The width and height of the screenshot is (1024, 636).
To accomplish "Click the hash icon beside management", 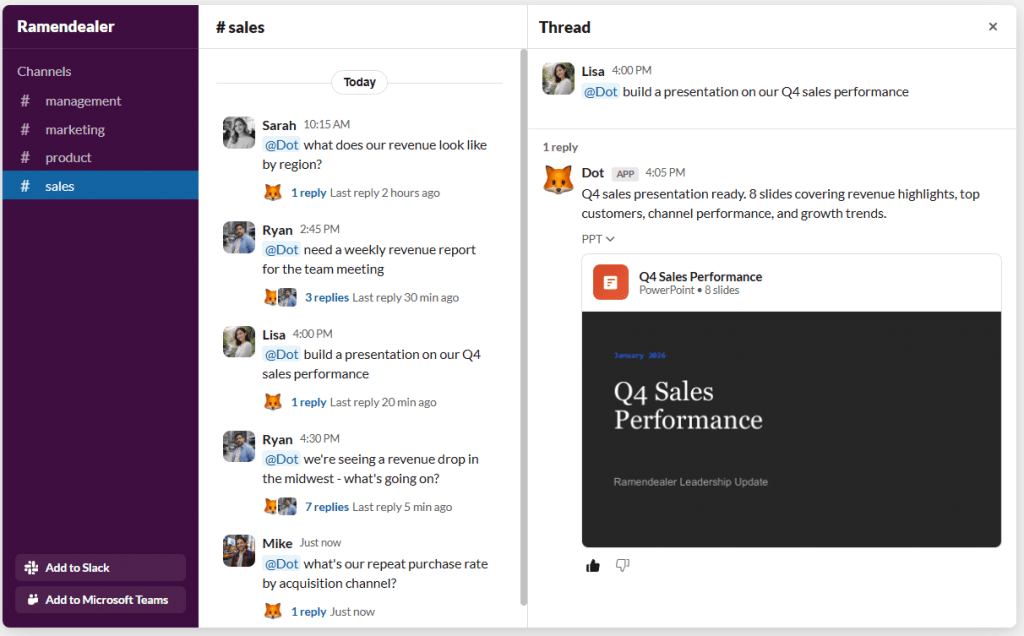I will 25,101.
